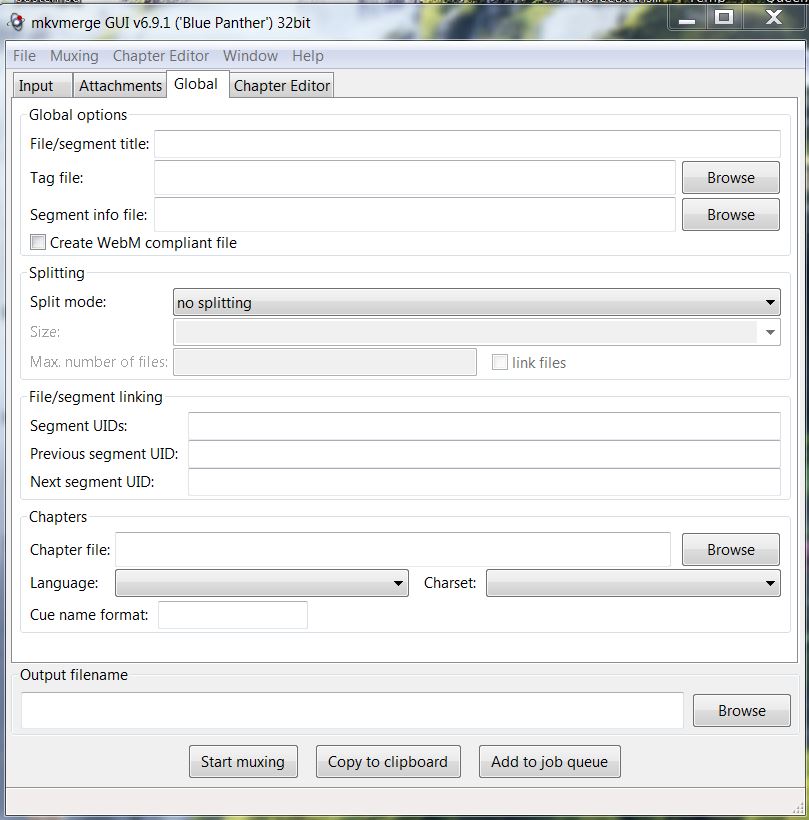
Task: Click the Previous segment UID field
Action: [484, 454]
